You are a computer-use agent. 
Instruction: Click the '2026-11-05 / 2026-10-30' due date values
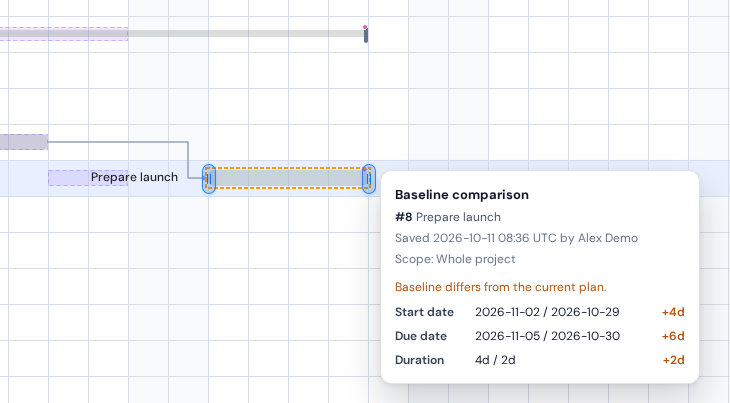tap(548, 336)
